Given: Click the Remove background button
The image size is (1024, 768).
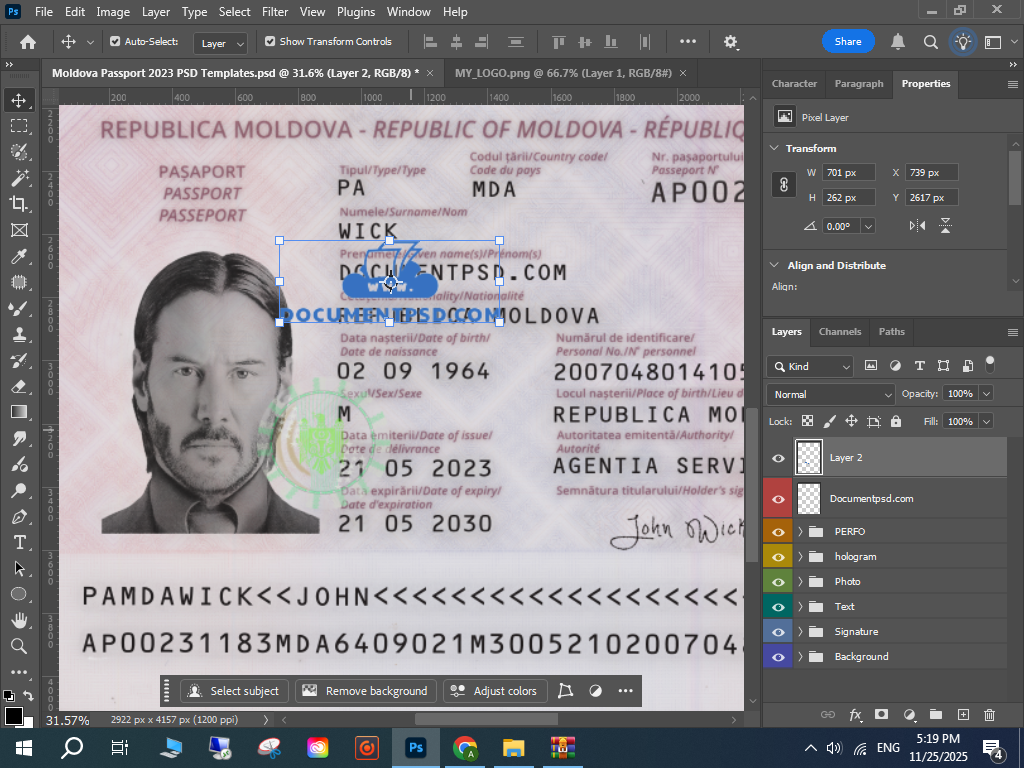Looking at the screenshot, I should pyautogui.click(x=366, y=690).
